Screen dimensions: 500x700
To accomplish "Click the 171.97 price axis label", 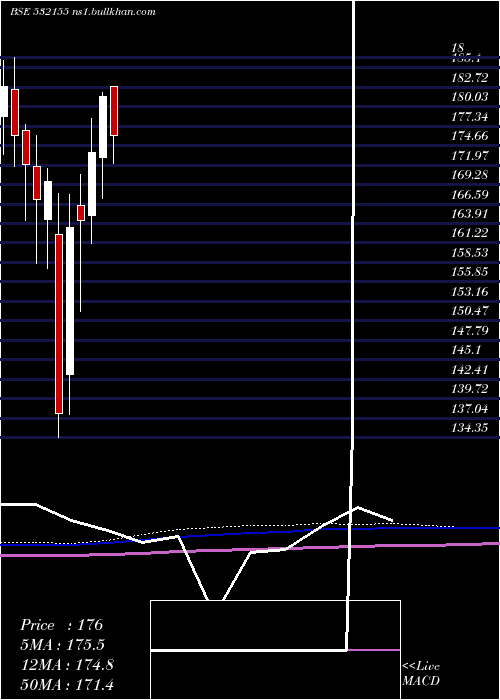I will (x=469, y=155).
